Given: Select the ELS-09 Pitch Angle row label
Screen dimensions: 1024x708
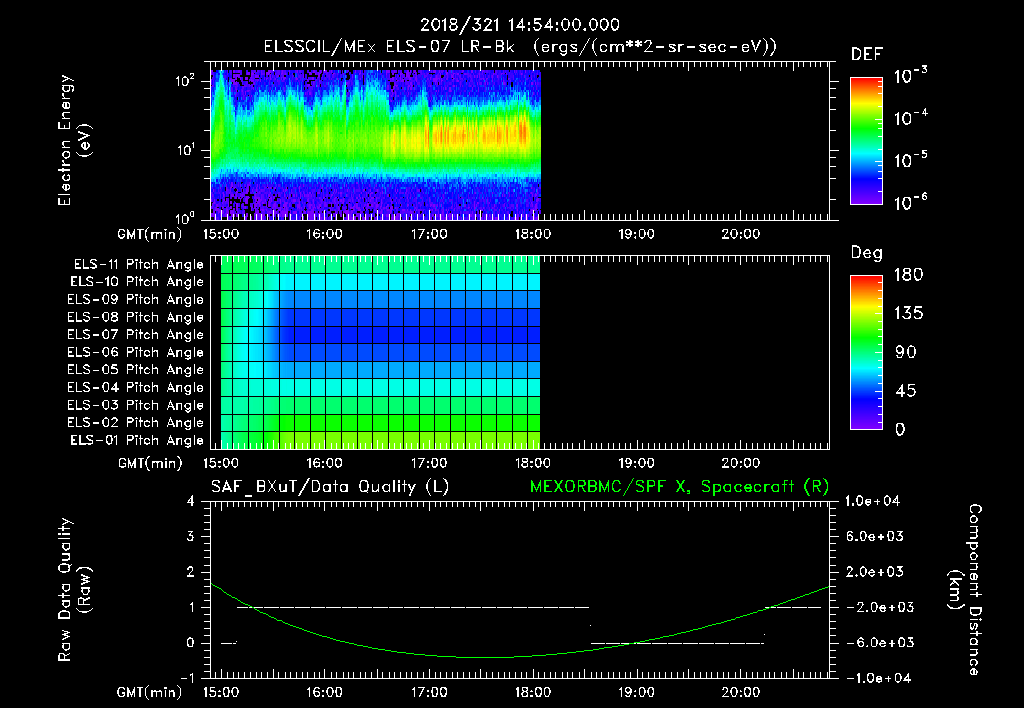Looking at the screenshot, I should point(138,299).
